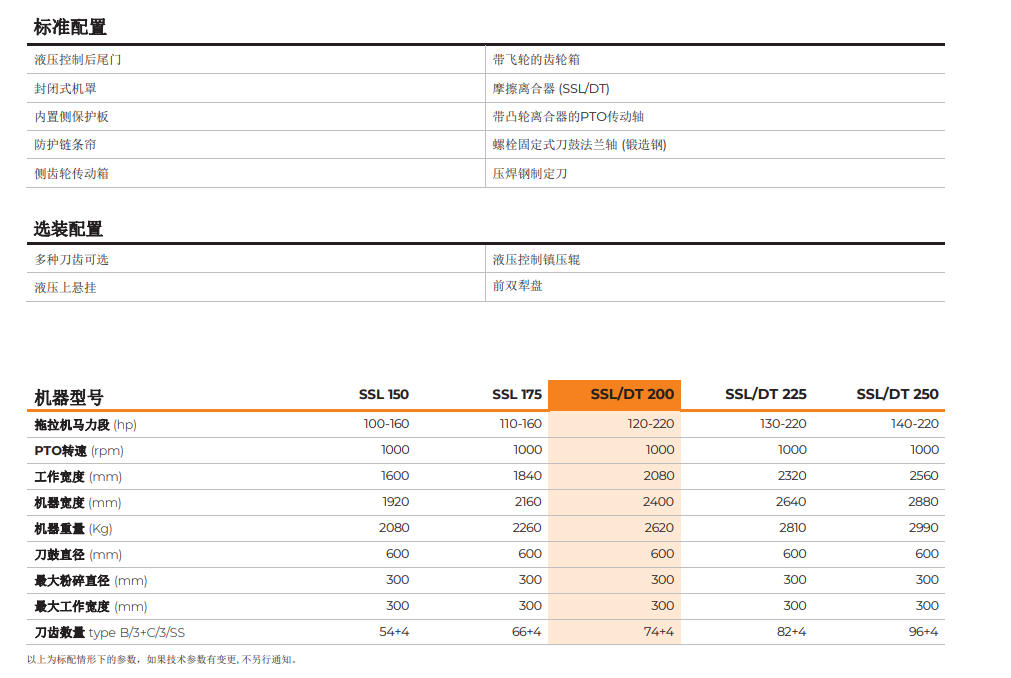Click the 选装配置 section heading

68,229
